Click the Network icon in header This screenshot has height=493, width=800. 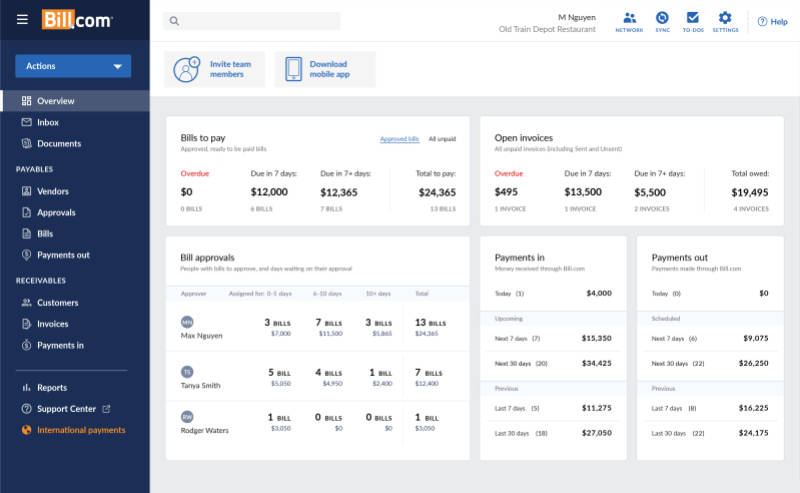tap(629, 18)
